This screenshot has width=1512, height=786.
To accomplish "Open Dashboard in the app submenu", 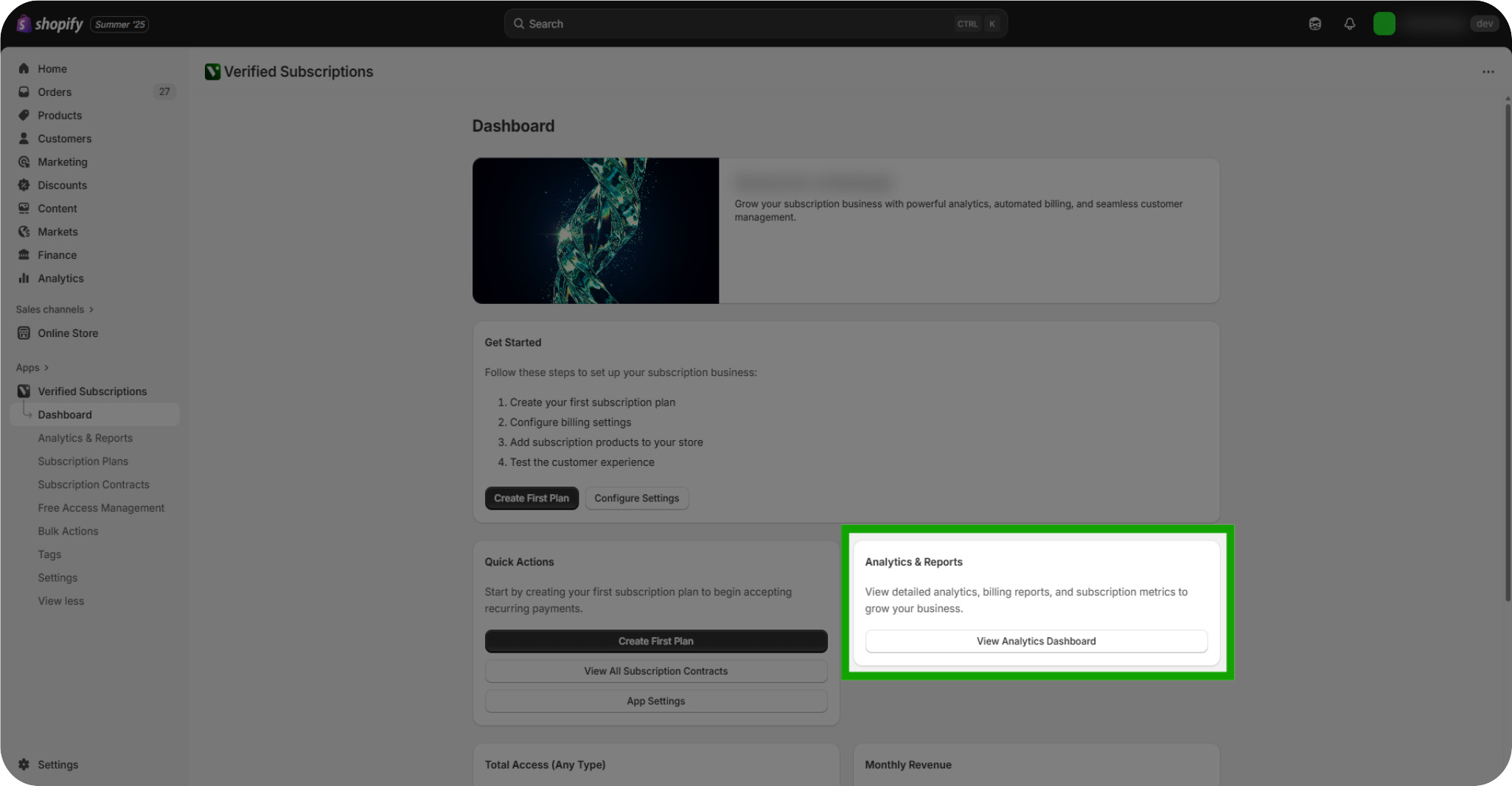I will [94, 414].
